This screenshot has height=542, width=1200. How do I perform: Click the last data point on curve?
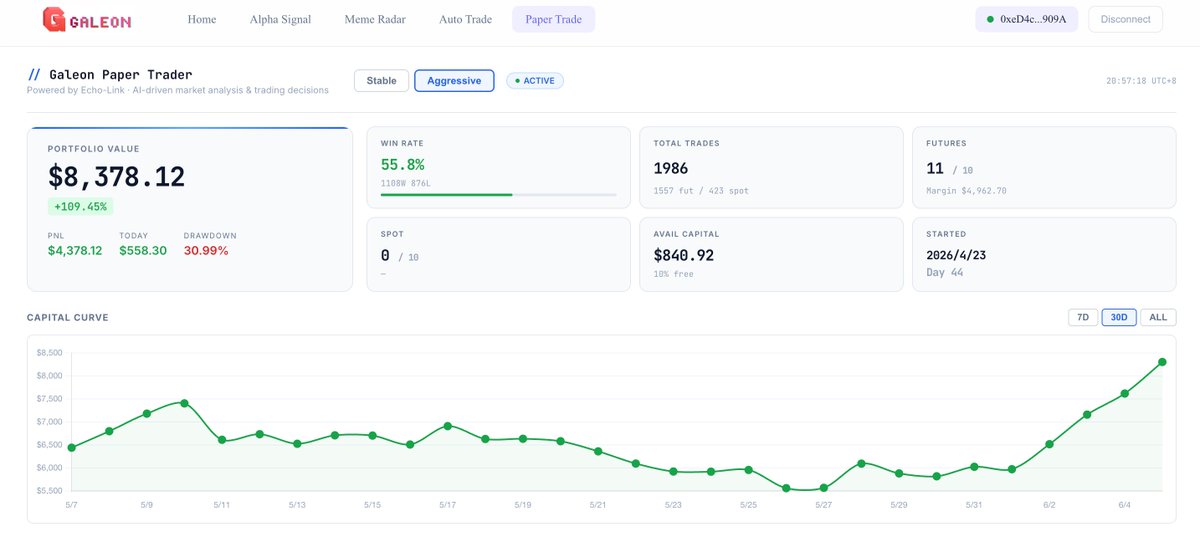click(x=1162, y=362)
